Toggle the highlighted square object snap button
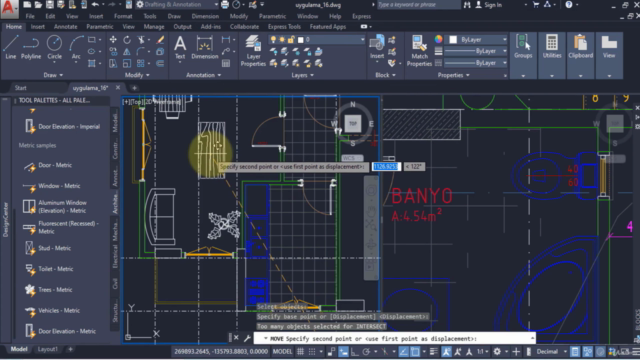This screenshot has width=640, height=360. pos(415,351)
